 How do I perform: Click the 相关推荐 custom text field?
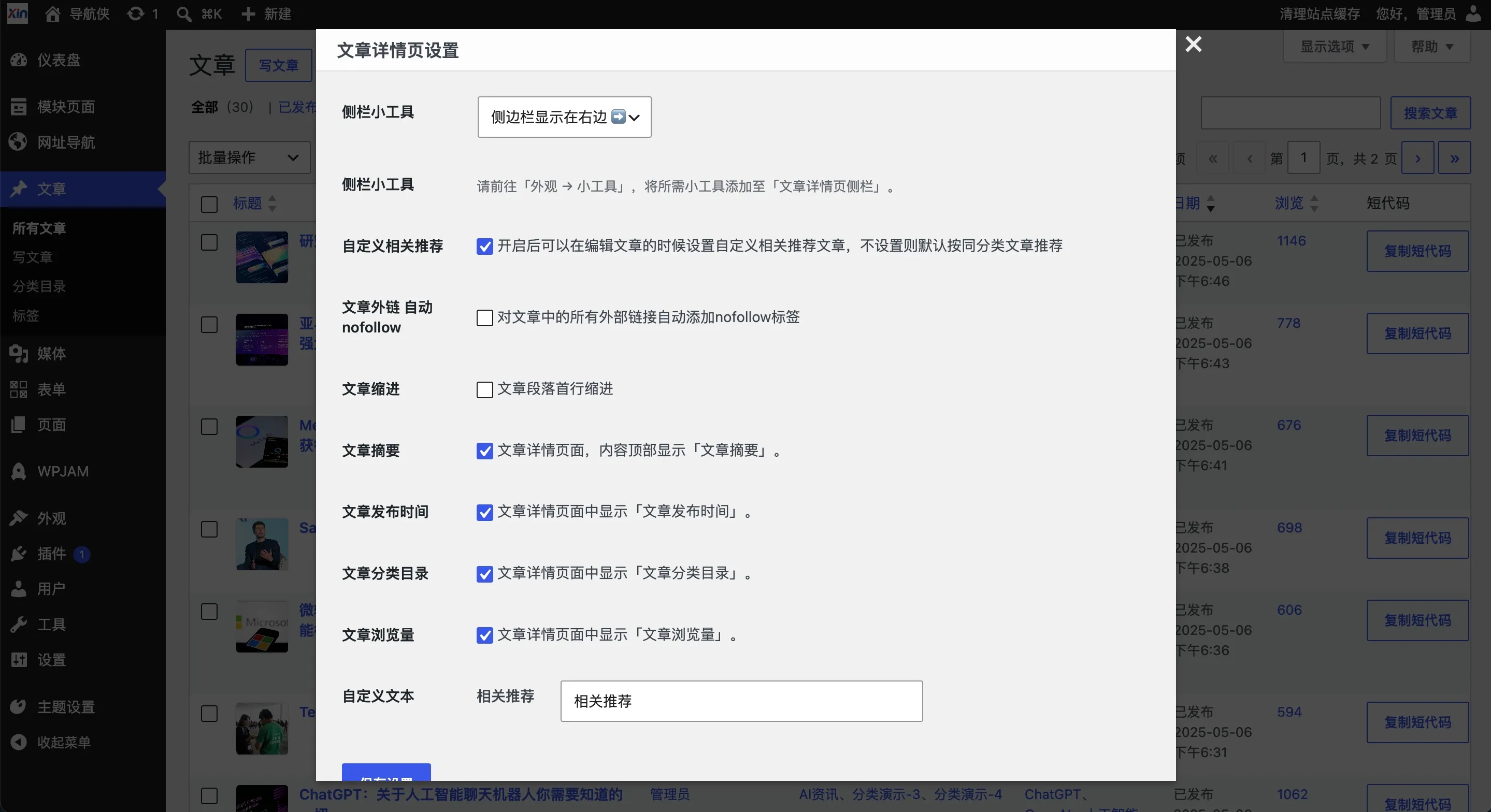point(741,701)
